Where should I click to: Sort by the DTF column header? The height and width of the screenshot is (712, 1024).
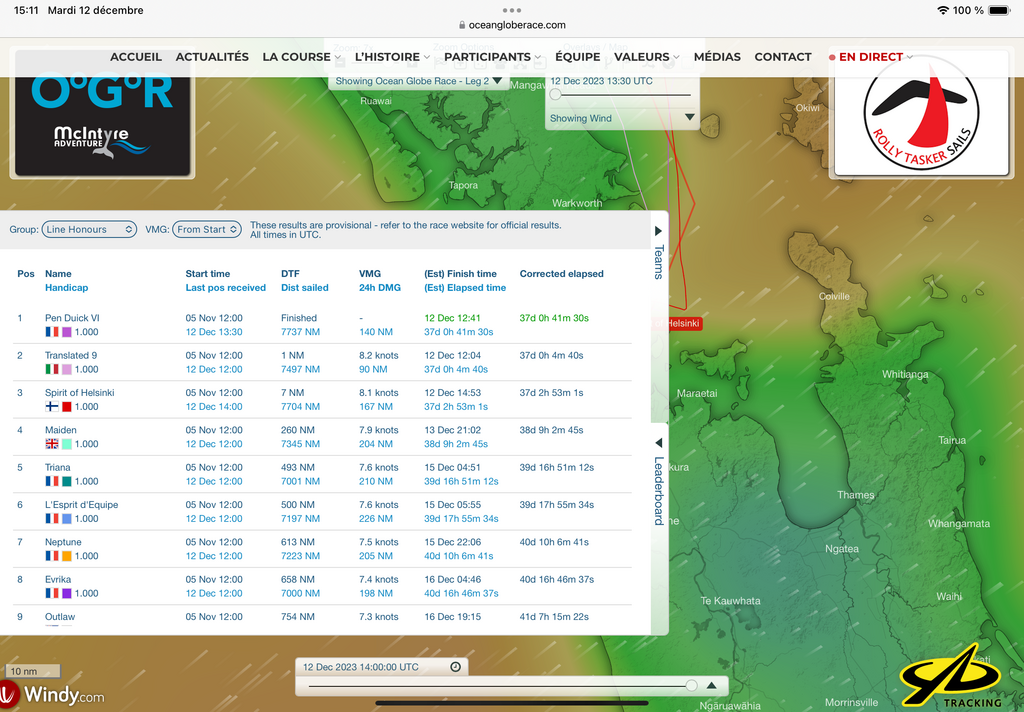point(290,274)
